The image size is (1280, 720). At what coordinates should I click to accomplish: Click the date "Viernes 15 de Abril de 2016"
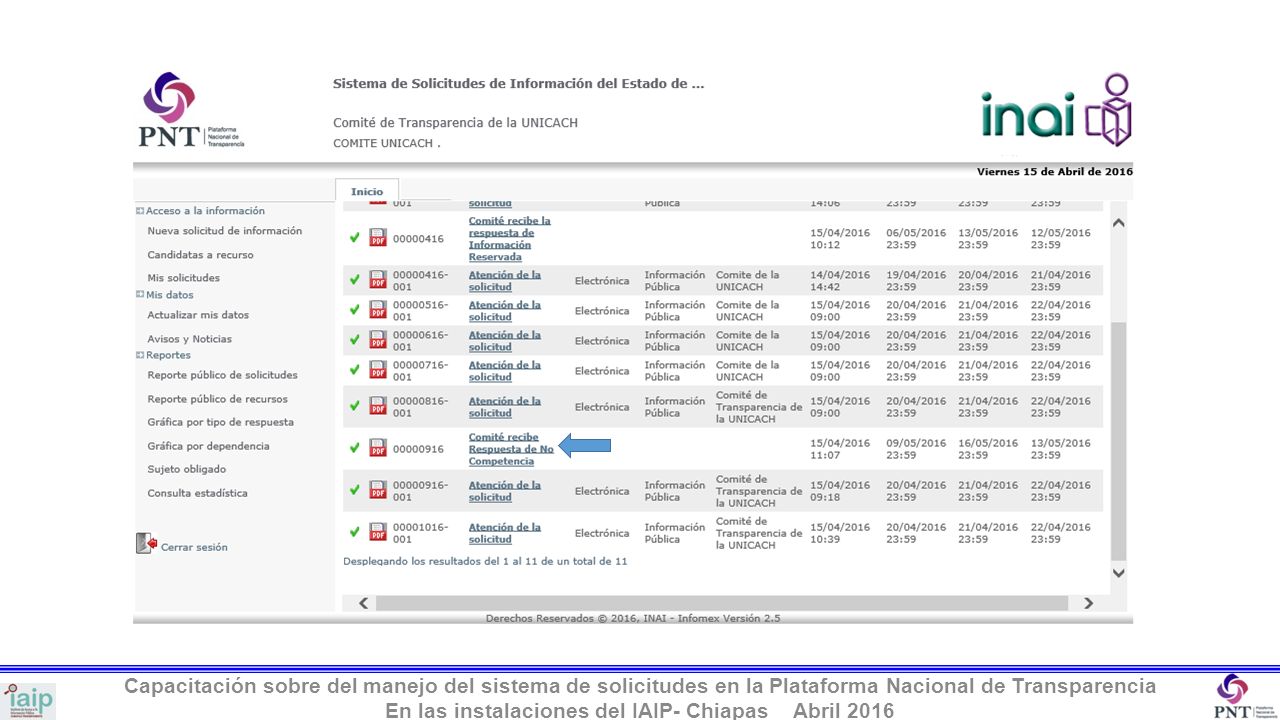1055,172
